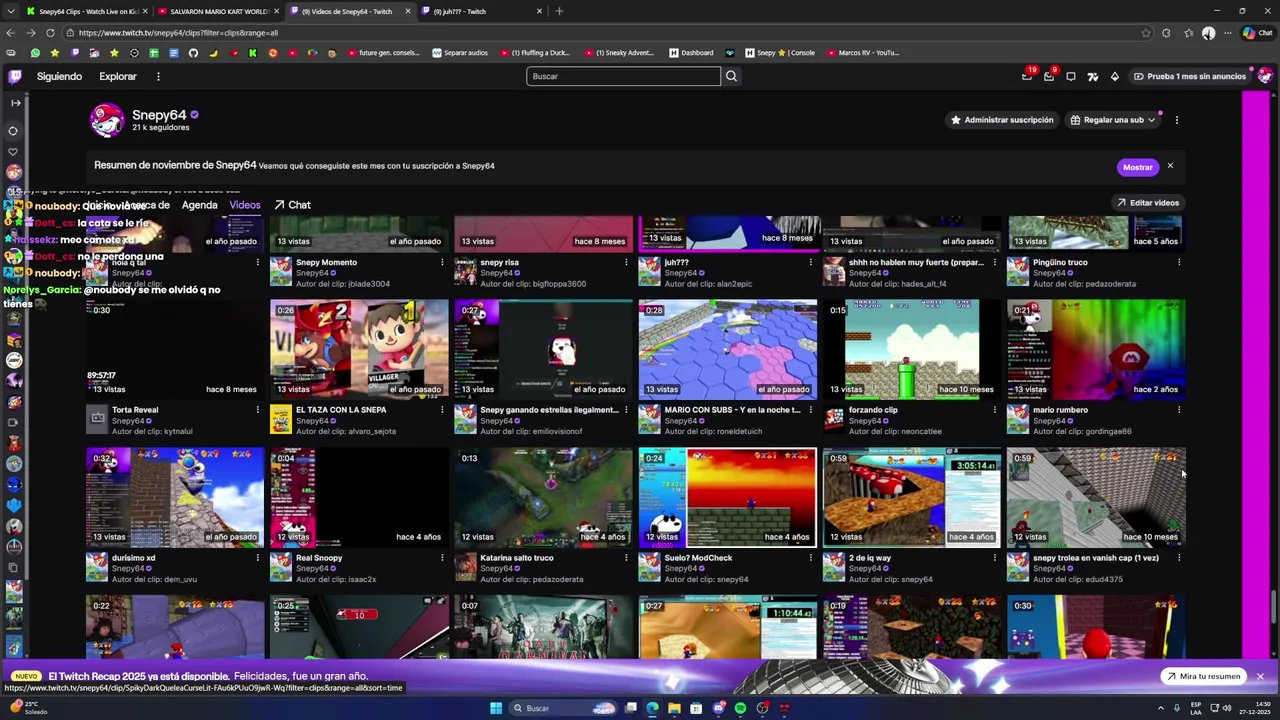Click the search magnifier button

731,76
